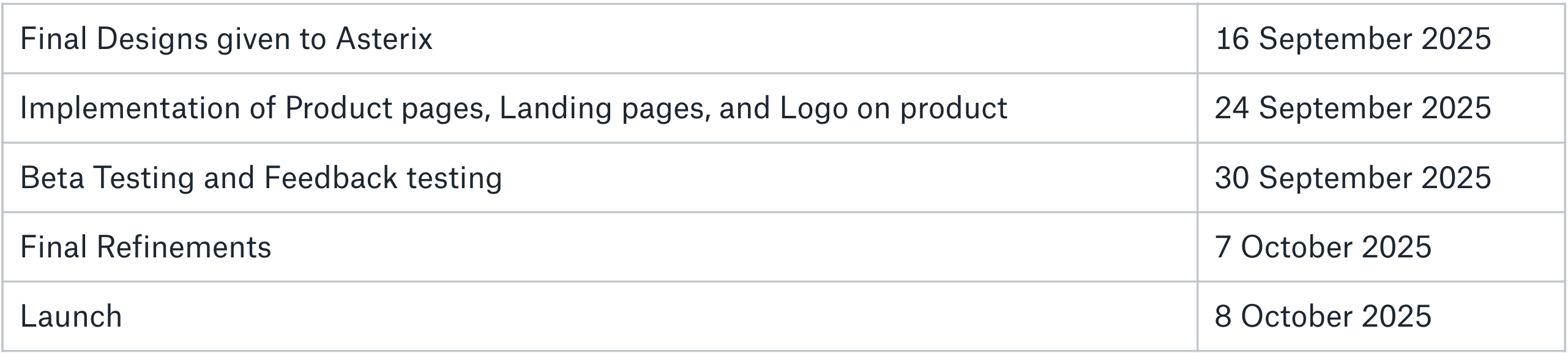The image size is (1568, 353).
Task: Click the 'Beta Testing and Feedback testing' cell
Action: [x=600, y=178]
